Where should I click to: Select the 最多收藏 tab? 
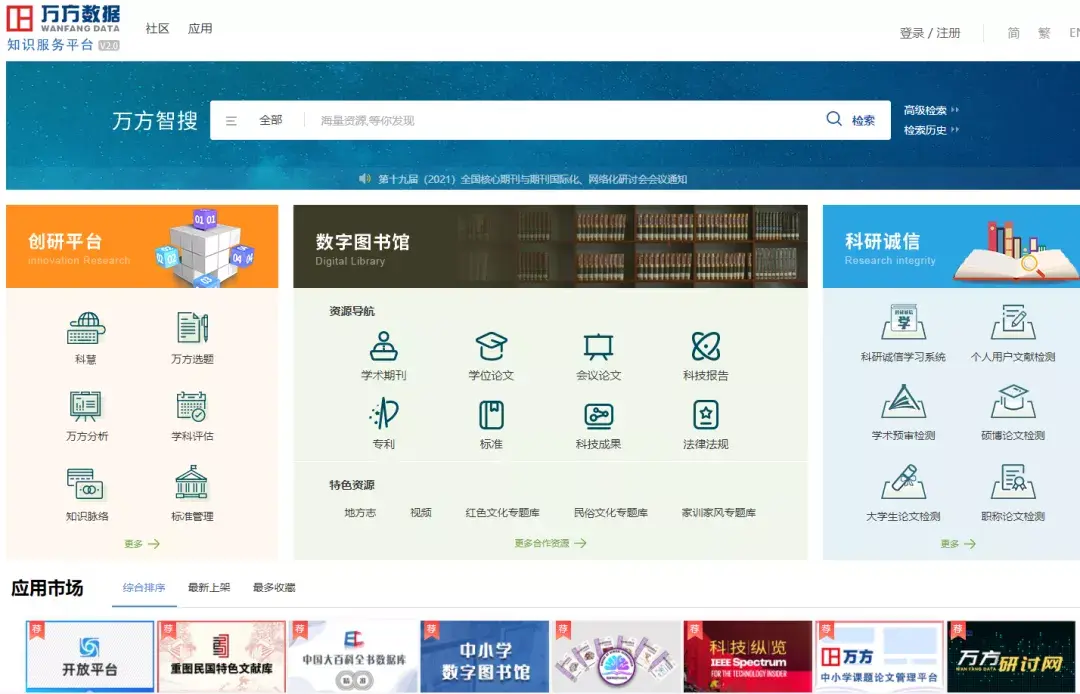(x=273, y=588)
